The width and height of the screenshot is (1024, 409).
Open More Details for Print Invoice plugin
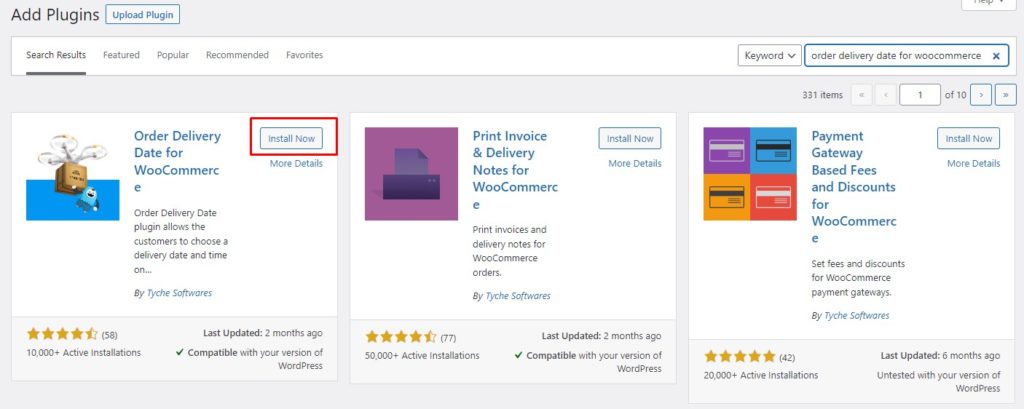click(635, 163)
